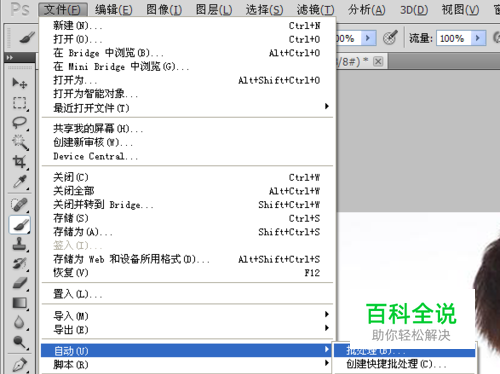Open the opacity slider dropdown arrow

point(368,38)
